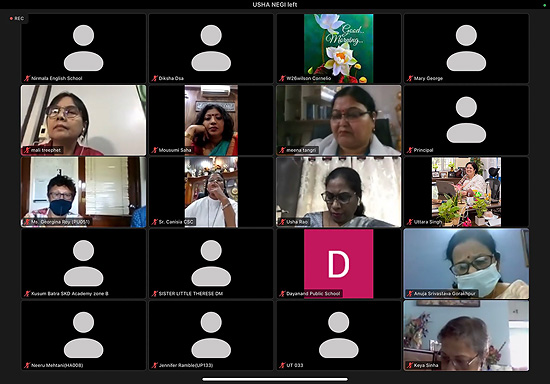
Task: Select meena tangri's video feed
Action: 338,120
